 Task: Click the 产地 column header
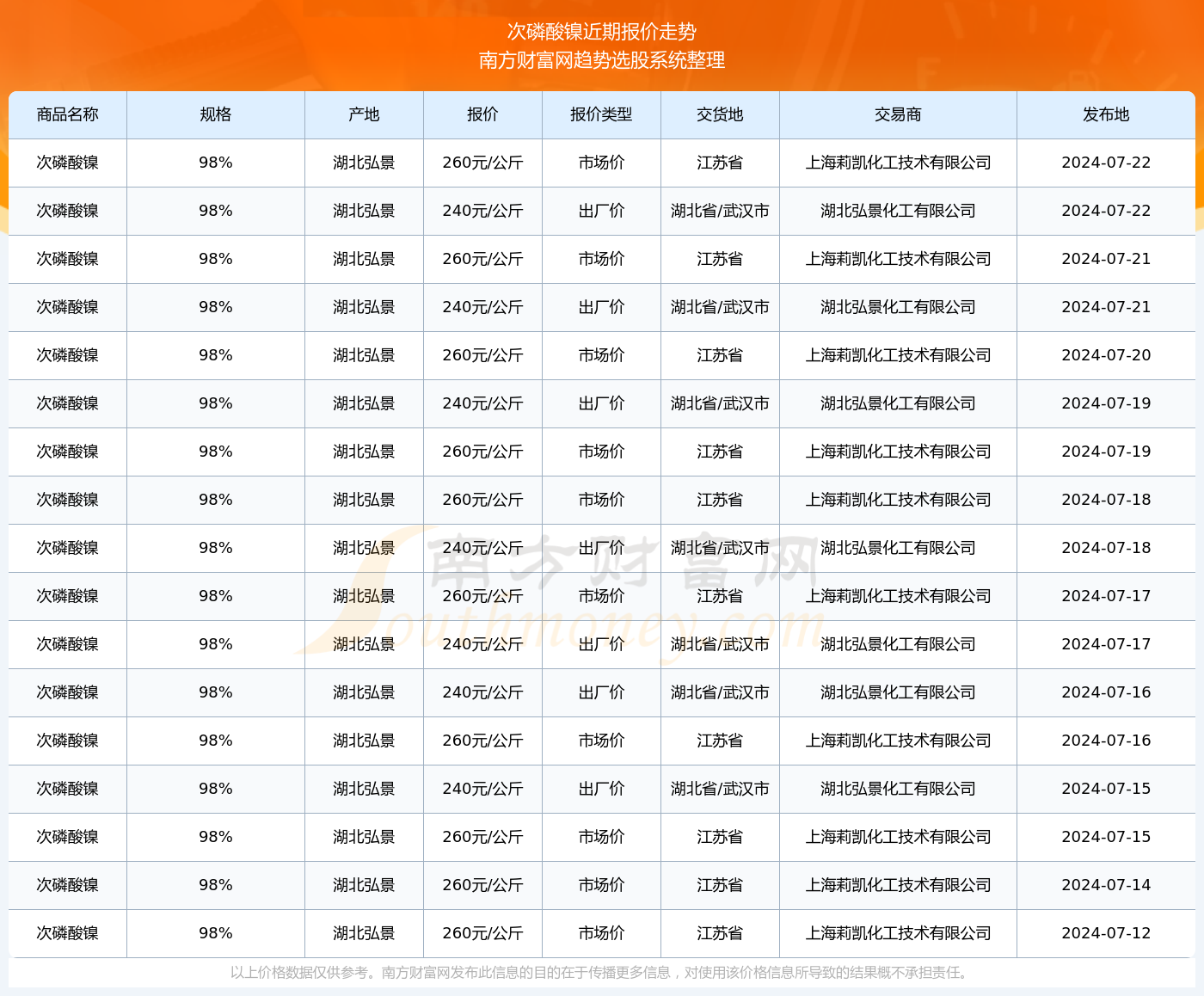pyautogui.click(x=364, y=114)
